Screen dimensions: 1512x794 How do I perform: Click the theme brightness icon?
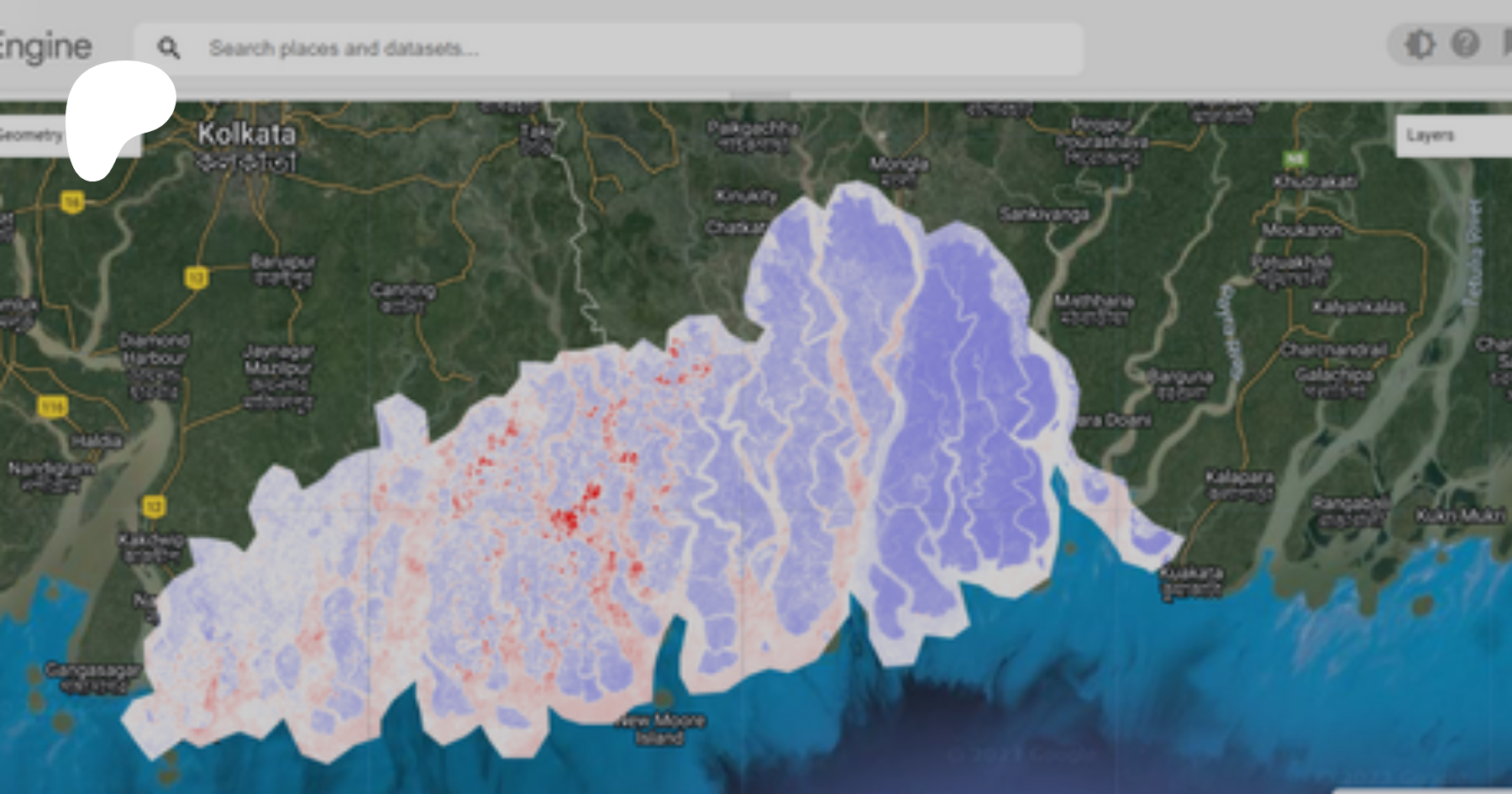pos(1420,44)
